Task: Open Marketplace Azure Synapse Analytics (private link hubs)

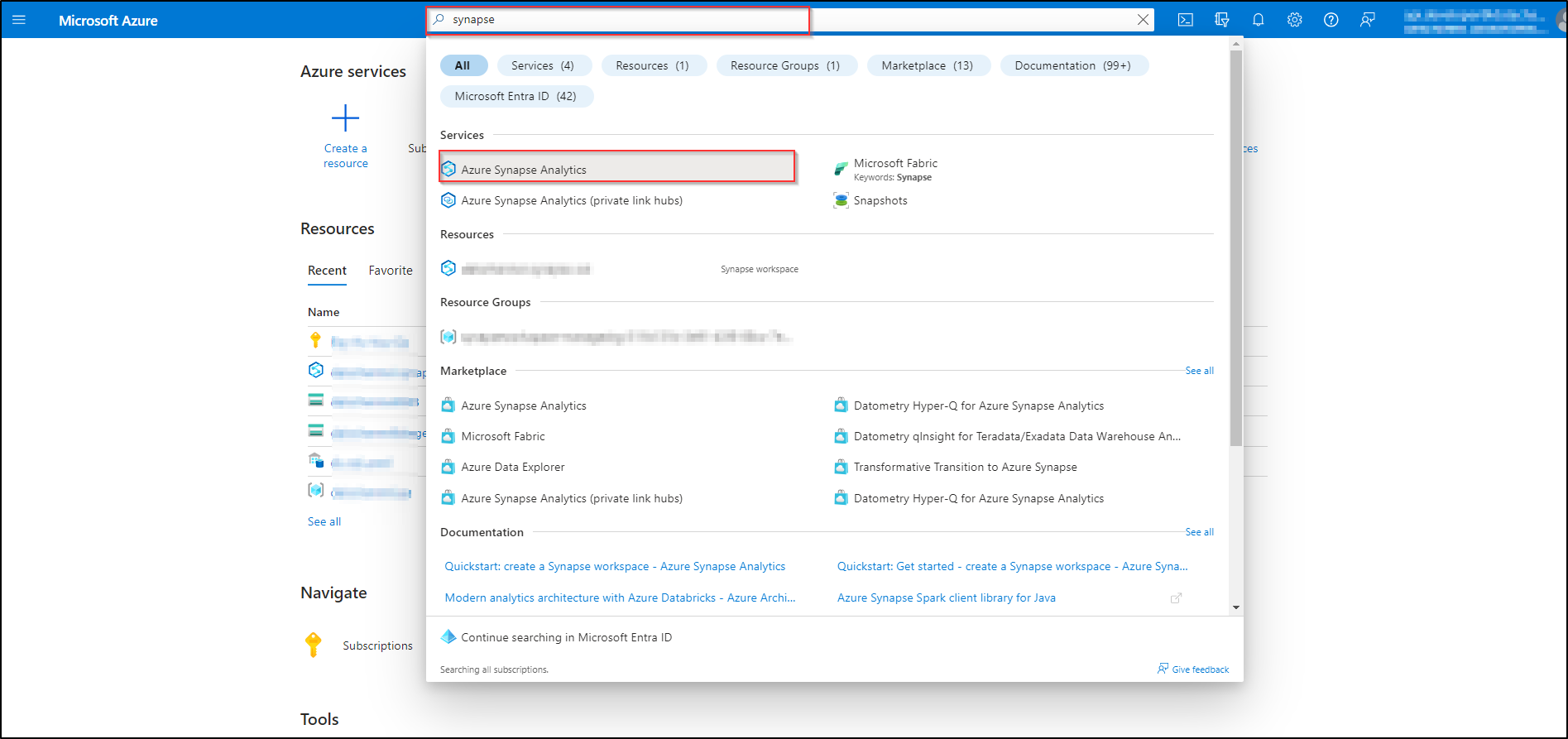Action: click(x=572, y=498)
